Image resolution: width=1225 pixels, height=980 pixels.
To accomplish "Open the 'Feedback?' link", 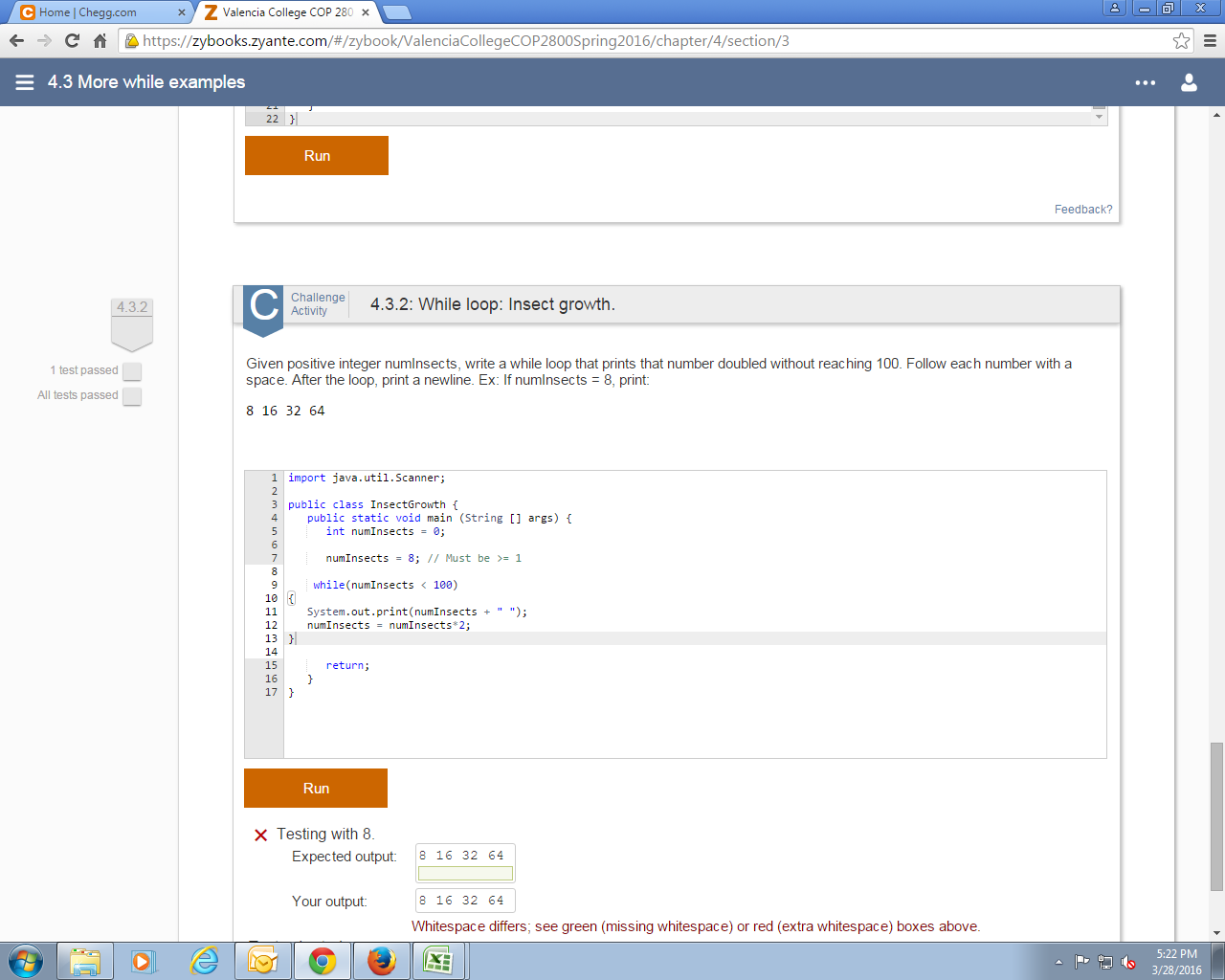I will pos(1082,209).
